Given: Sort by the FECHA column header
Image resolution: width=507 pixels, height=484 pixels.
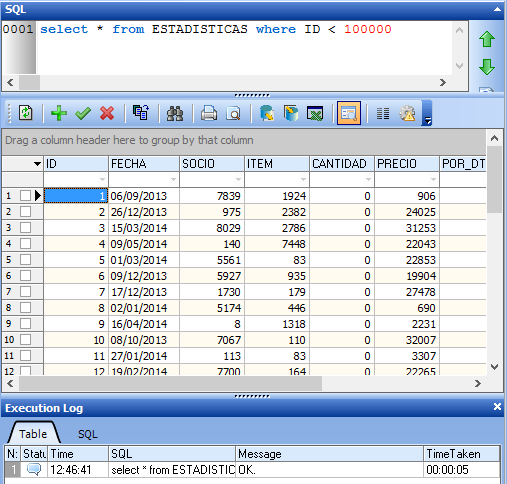Looking at the screenshot, I should click(x=144, y=164).
